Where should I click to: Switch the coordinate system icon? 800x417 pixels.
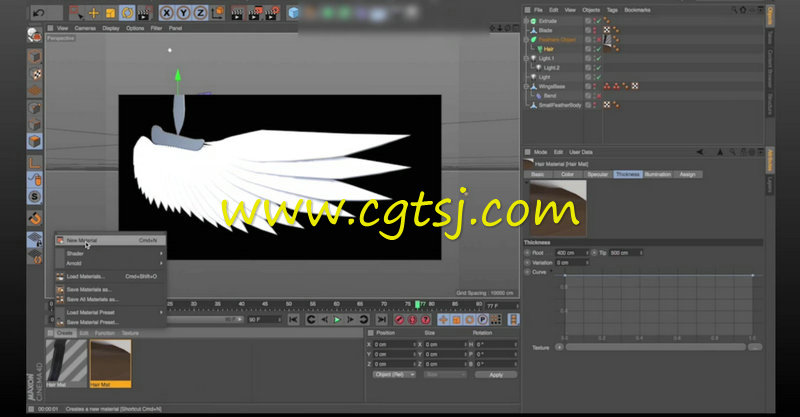(x=218, y=13)
